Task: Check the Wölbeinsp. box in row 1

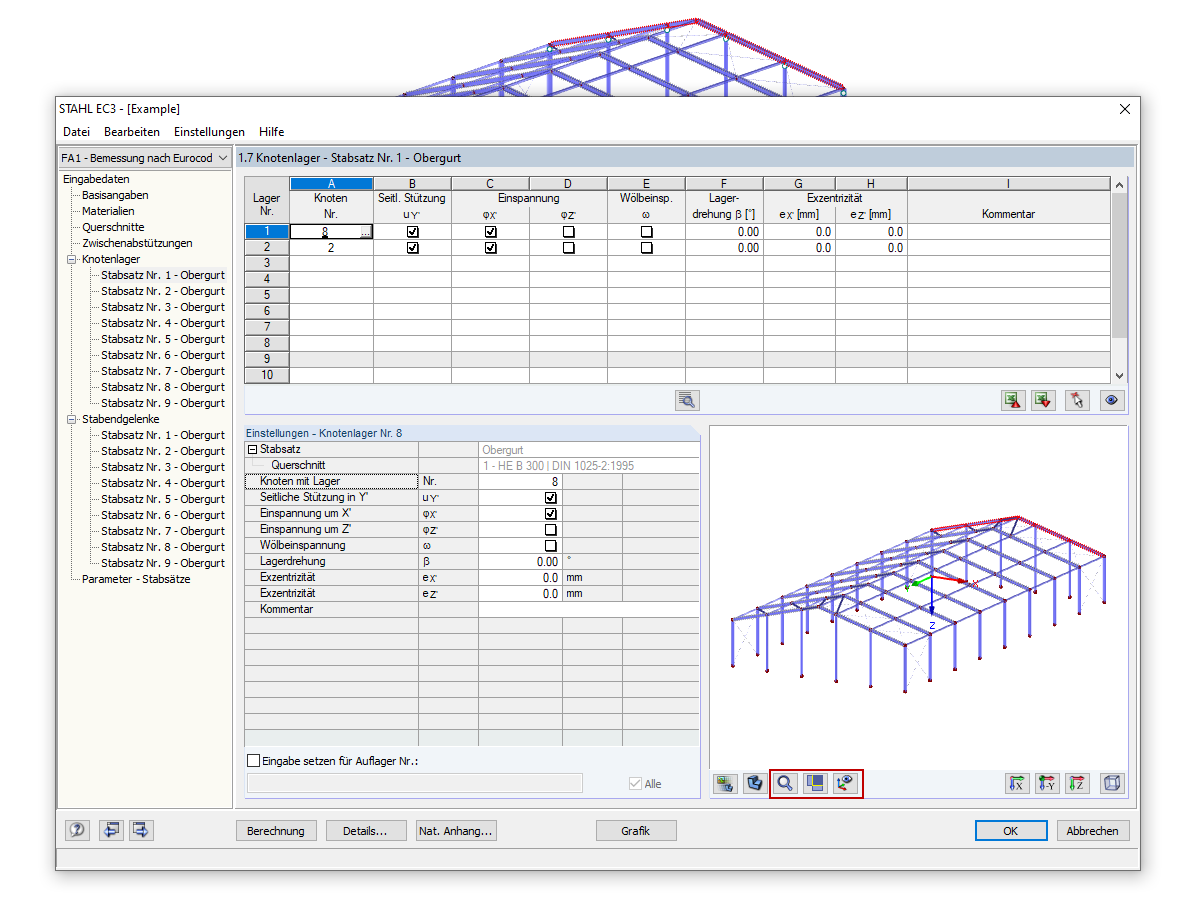Action: [647, 231]
